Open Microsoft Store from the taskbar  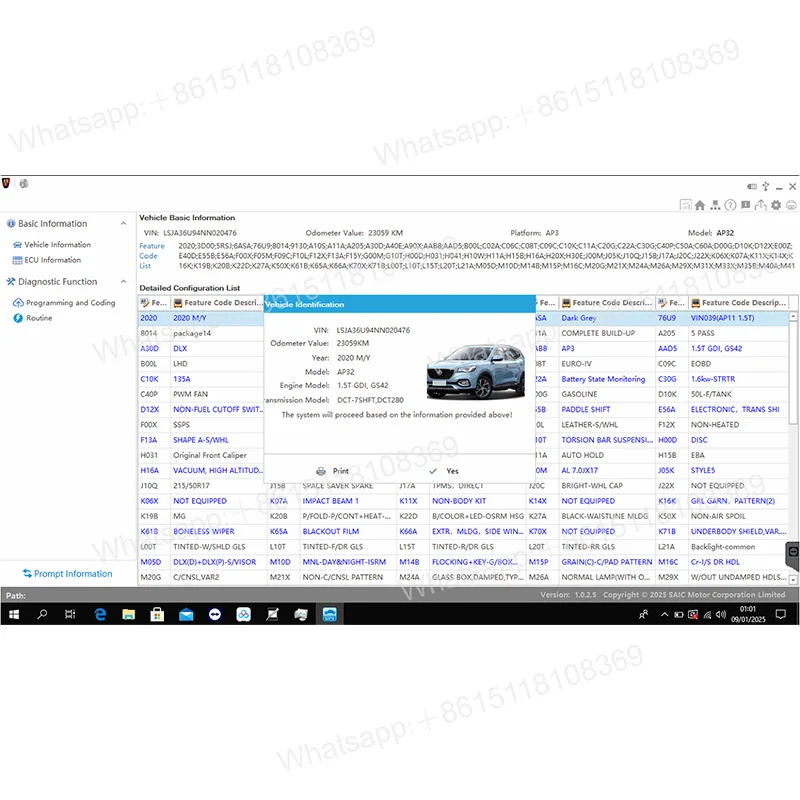coord(157,614)
